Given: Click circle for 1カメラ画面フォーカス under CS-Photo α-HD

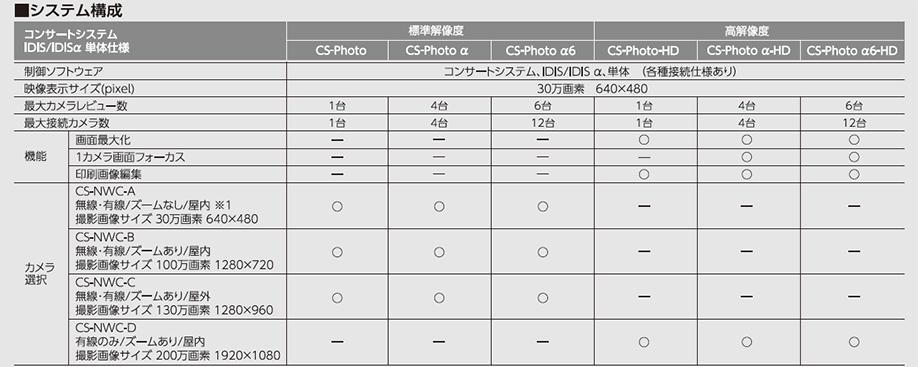Looking at the screenshot, I should point(746,157).
